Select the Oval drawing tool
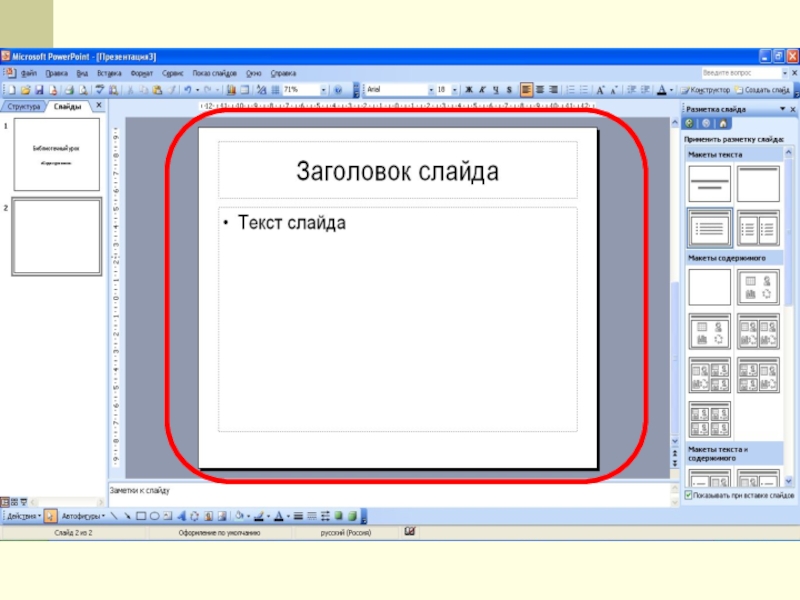The width and height of the screenshot is (800, 600). tap(154, 516)
